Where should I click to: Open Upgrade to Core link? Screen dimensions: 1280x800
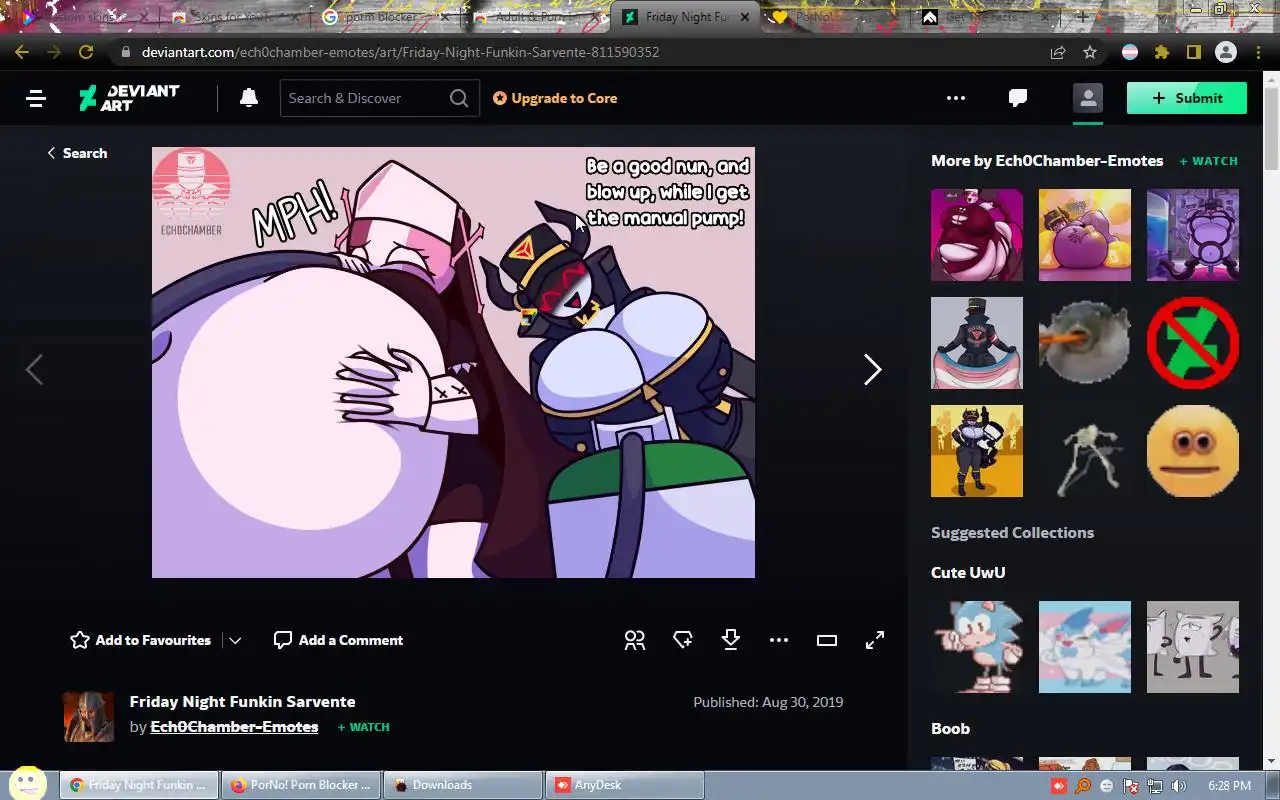click(x=555, y=98)
